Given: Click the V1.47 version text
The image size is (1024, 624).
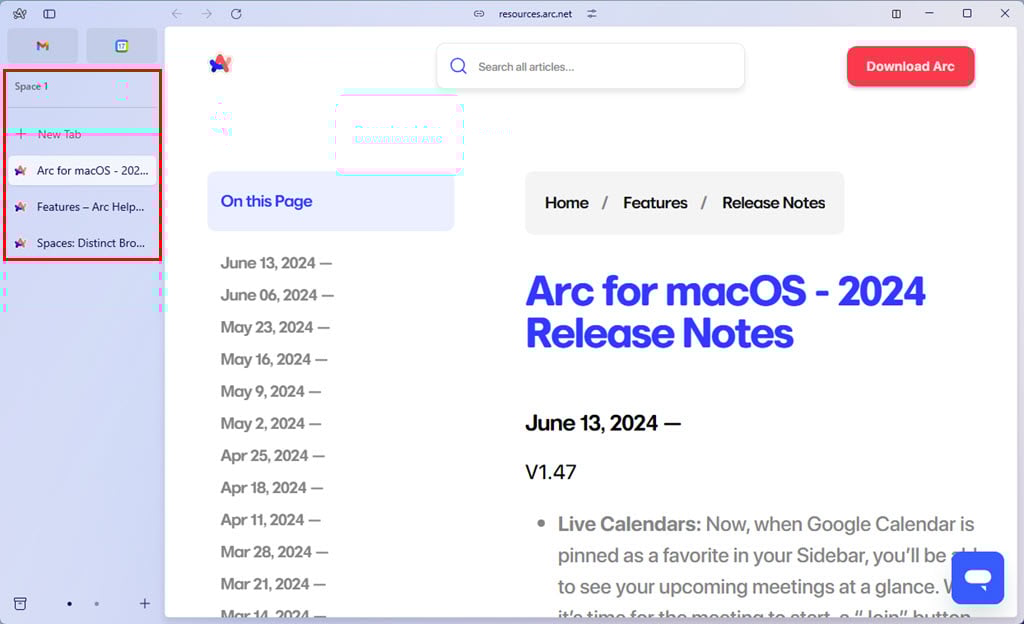Looking at the screenshot, I should pyautogui.click(x=551, y=472).
